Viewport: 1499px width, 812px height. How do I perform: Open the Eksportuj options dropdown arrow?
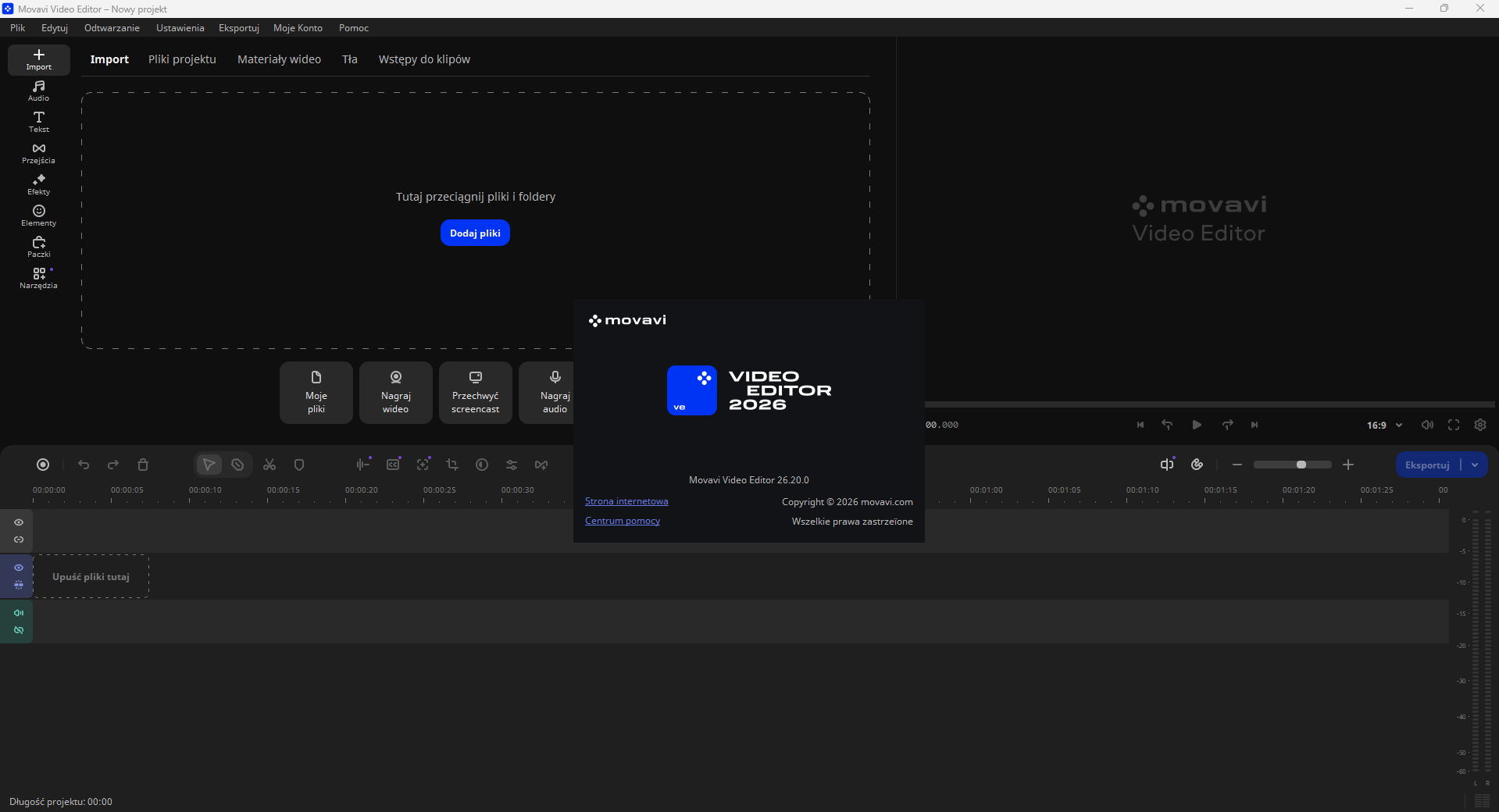pyautogui.click(x=1475, y=465)
